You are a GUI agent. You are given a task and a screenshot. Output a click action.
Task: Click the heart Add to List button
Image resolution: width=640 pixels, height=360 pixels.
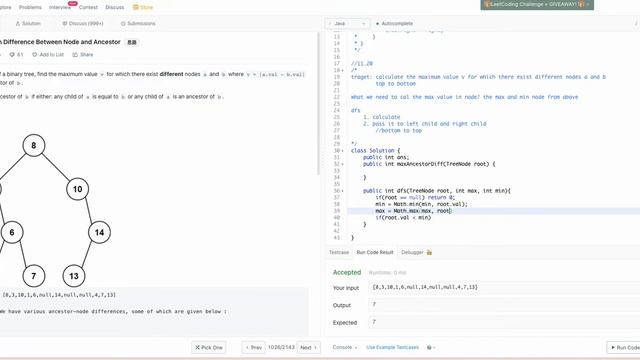pos(48,55)
